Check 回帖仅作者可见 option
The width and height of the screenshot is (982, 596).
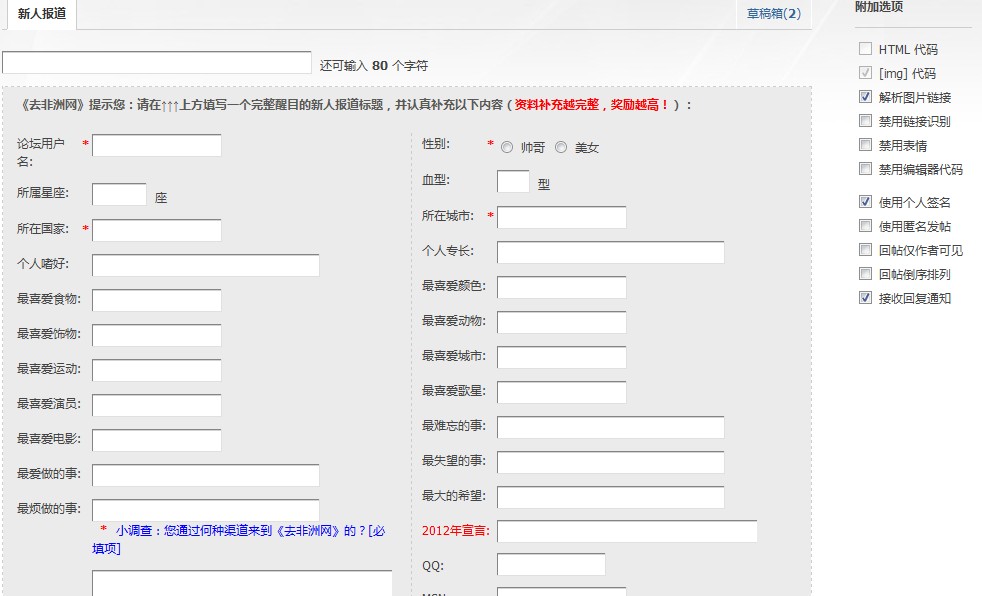click(864, 250)
